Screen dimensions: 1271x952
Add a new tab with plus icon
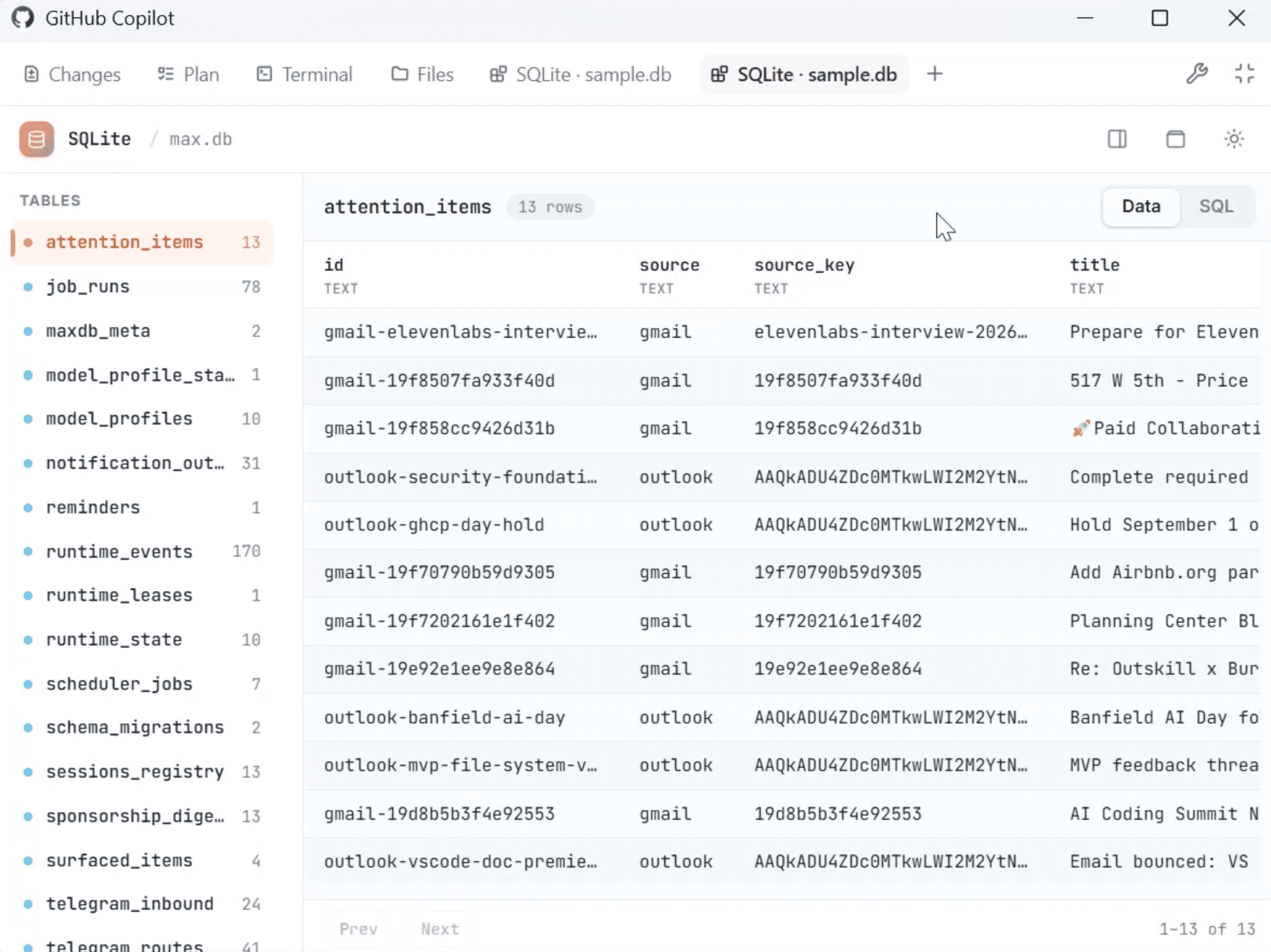click(x=935, y=74)
